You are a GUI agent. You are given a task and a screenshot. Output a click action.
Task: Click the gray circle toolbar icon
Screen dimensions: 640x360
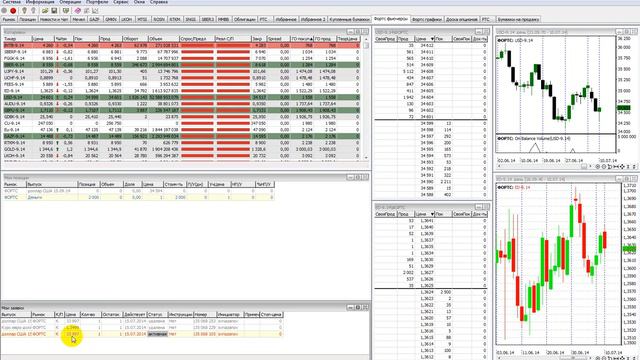click(x=4, y=11)
